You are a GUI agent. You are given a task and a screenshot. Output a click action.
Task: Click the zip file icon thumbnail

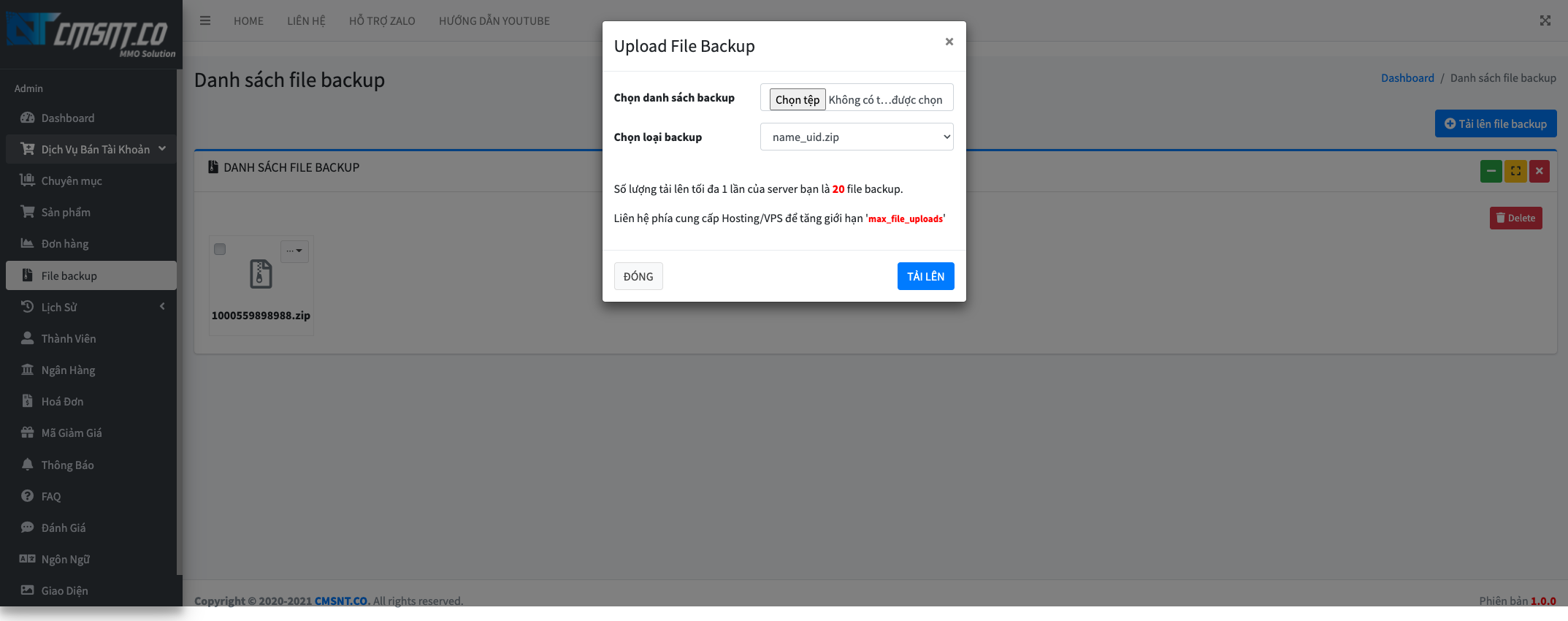[x=261, y=274]
